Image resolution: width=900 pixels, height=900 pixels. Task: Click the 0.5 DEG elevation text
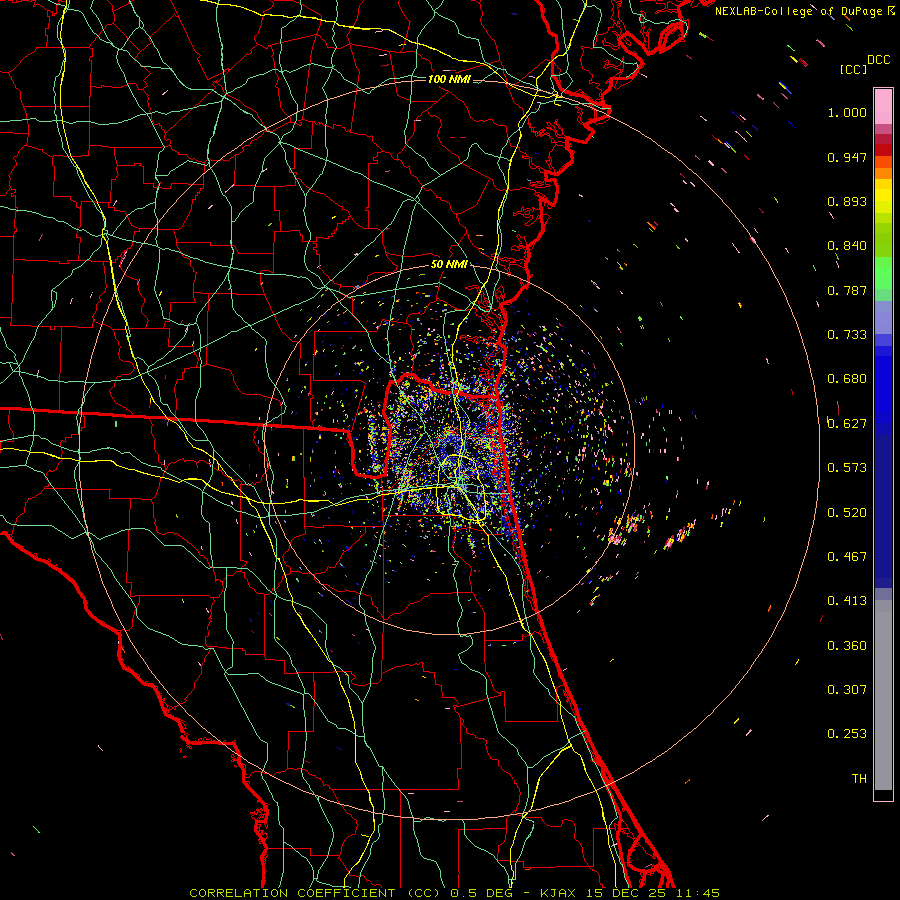coord(481,893)
